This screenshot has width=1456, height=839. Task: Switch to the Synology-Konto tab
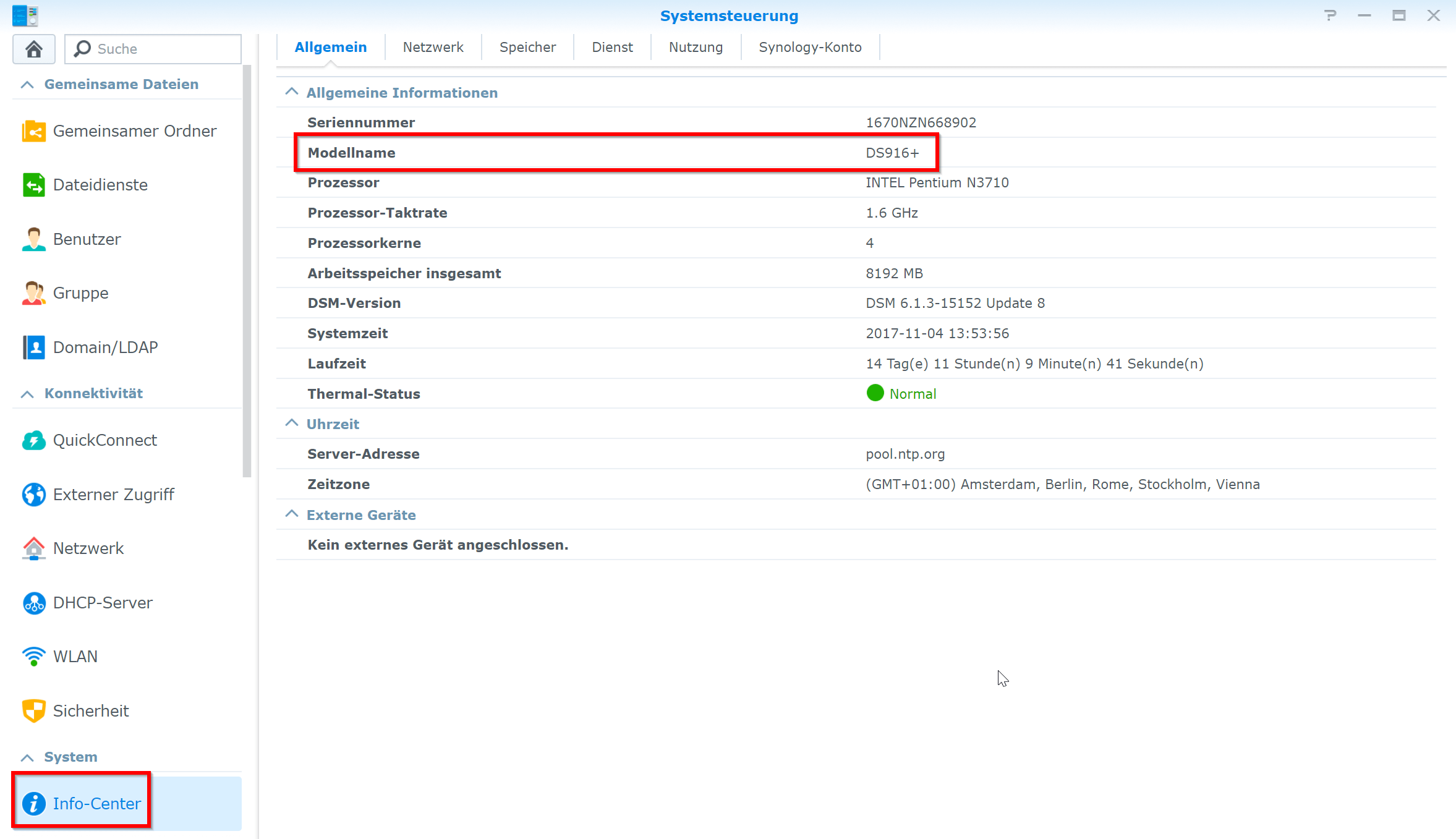click(x=810, y=48)
